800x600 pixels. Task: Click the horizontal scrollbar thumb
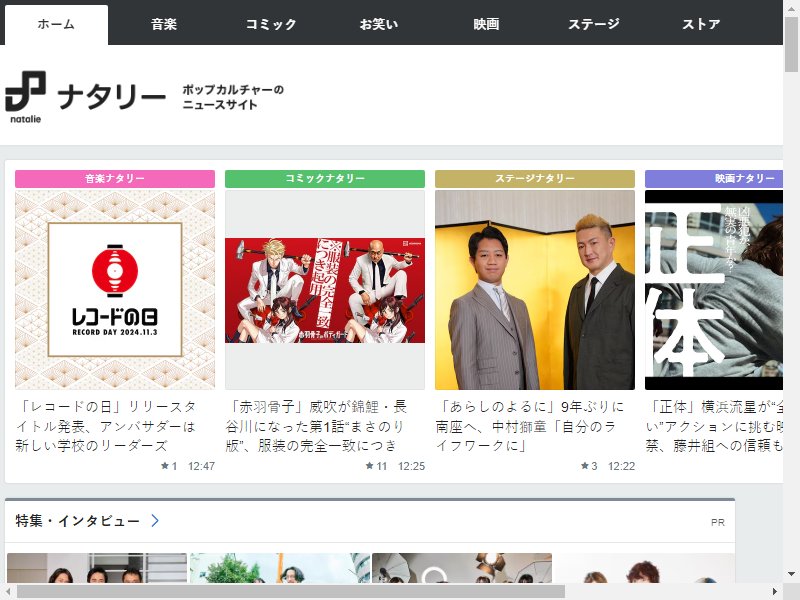[291, 591]
